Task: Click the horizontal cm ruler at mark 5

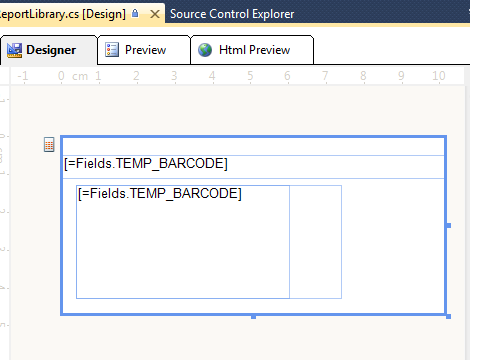Action: 250,76
